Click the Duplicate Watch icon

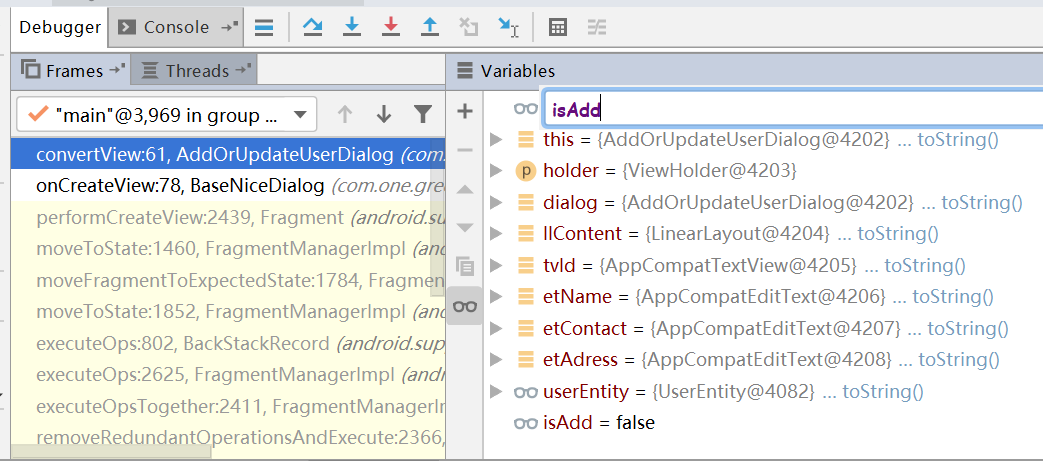[x=465, y=267]
